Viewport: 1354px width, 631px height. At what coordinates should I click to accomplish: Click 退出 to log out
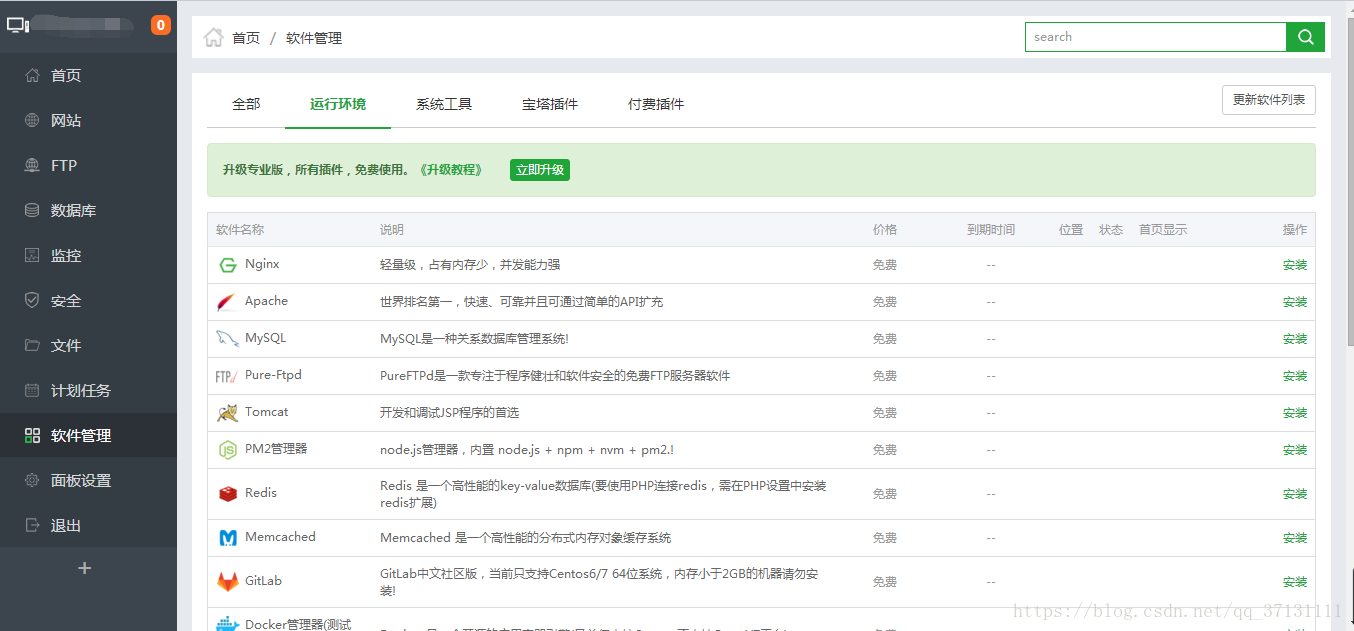[88, 525]
